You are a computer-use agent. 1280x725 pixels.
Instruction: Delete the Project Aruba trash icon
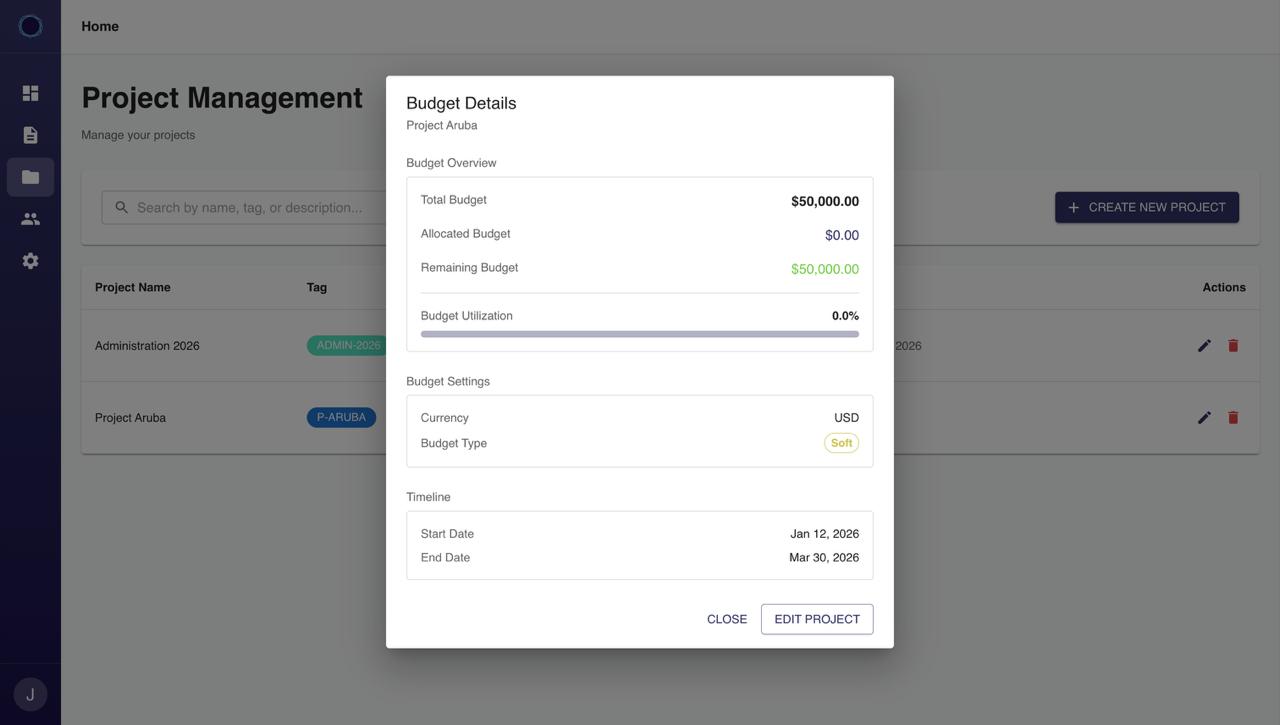tap(1233, 417)
